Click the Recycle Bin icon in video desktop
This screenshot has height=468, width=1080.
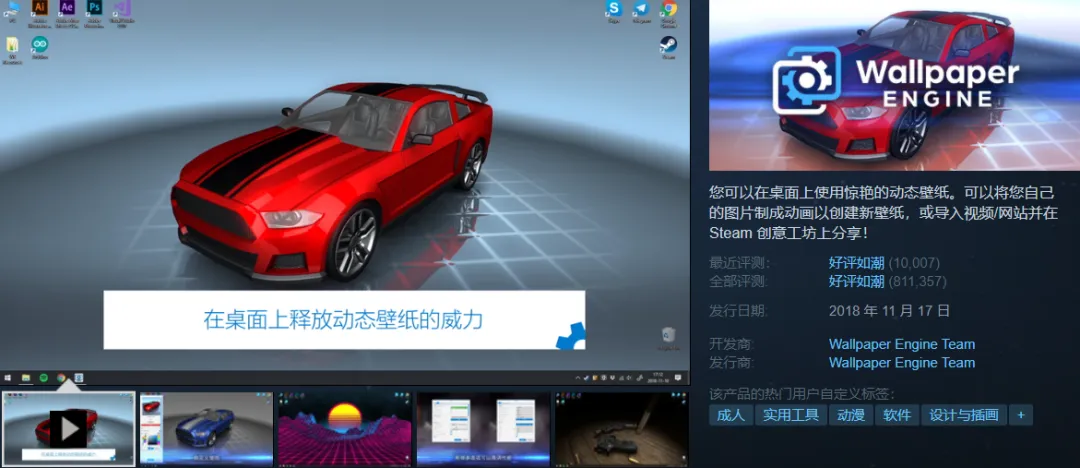point(668,336)
